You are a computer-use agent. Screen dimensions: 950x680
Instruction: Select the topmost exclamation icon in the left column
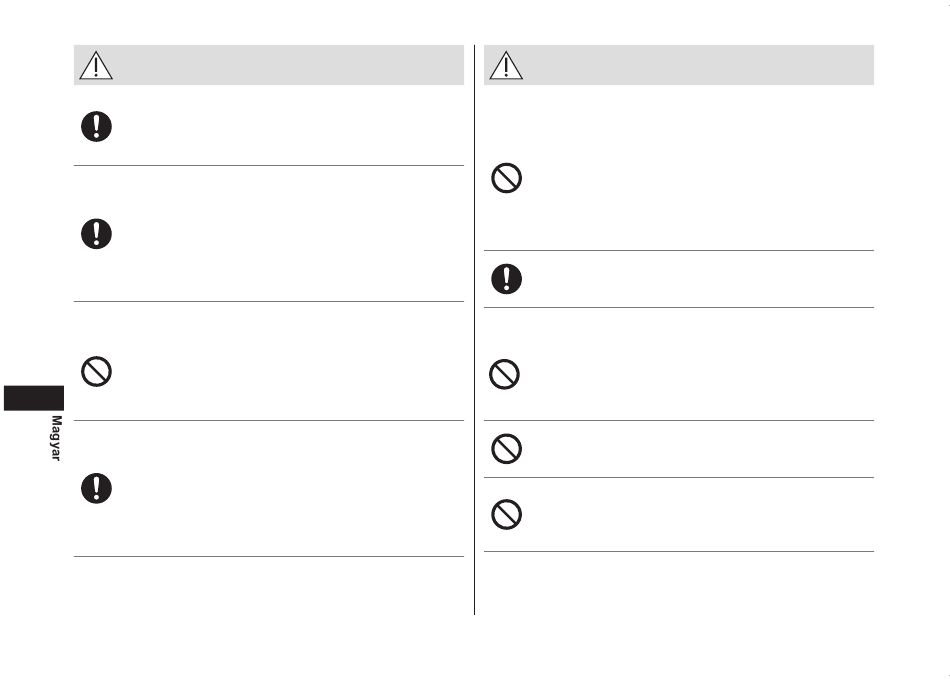pos(96,127)
